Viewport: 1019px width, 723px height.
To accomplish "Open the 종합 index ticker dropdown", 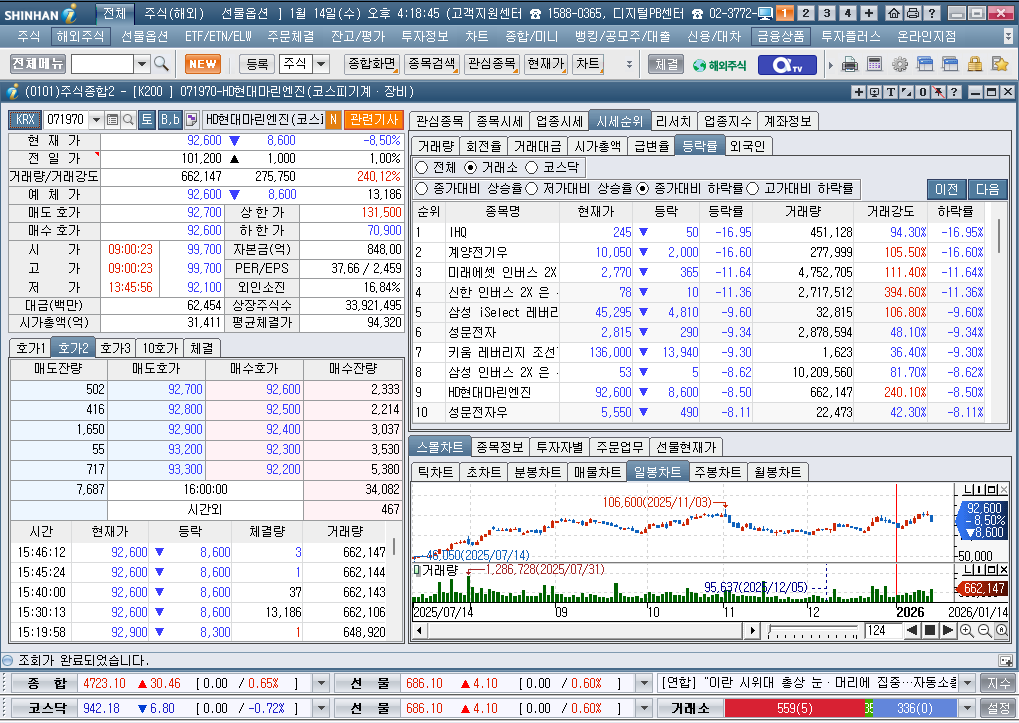I will (321, 683).
